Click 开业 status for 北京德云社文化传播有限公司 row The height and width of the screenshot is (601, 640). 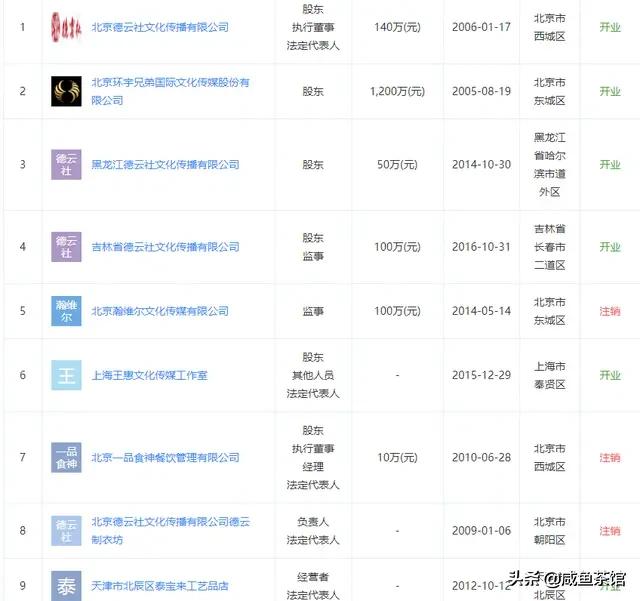(x=610, y=27)
